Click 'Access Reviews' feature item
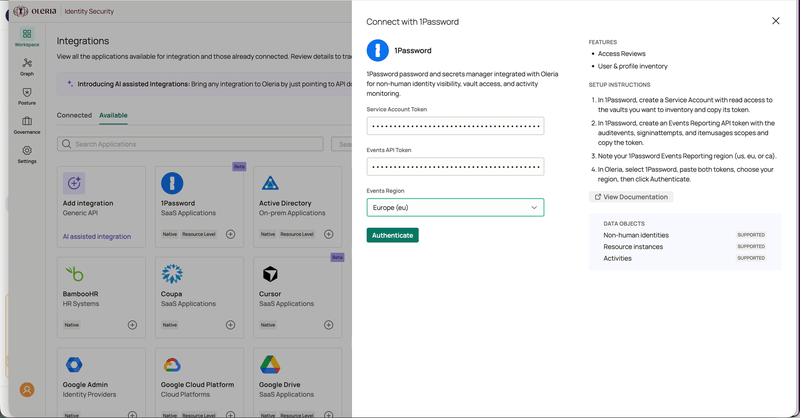 (x=621, y=54)
